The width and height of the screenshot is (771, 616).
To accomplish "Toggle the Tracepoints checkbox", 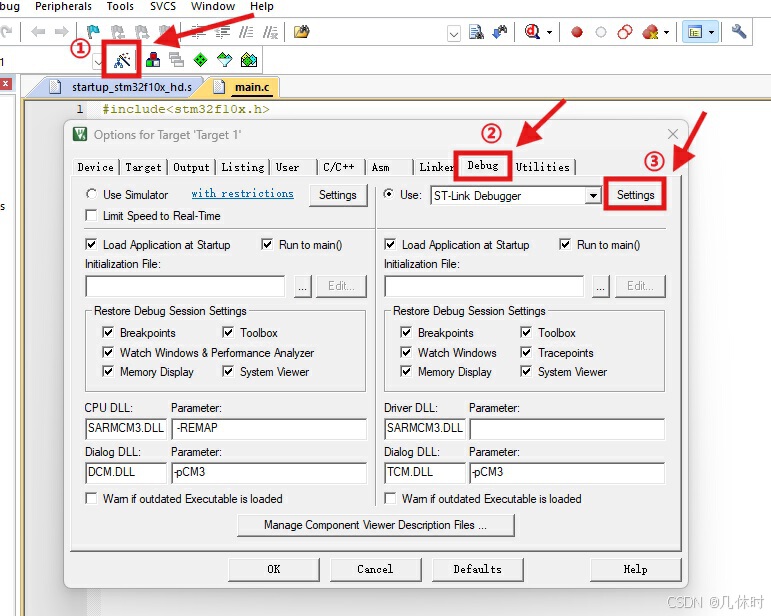I will click(x=526, y=352).
